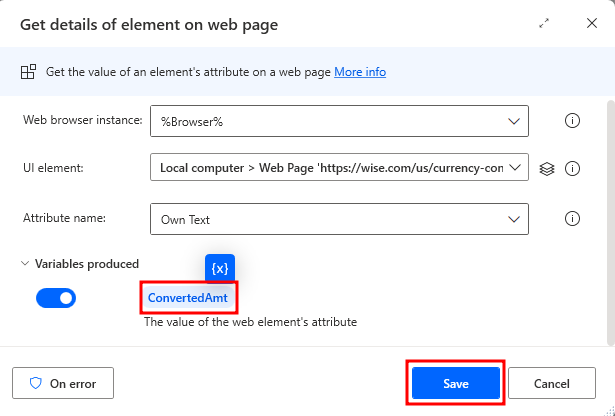This screenshot has width=615, height=416.
Task: Collapse the Variables produced section
Action: [x=25, y=263]
